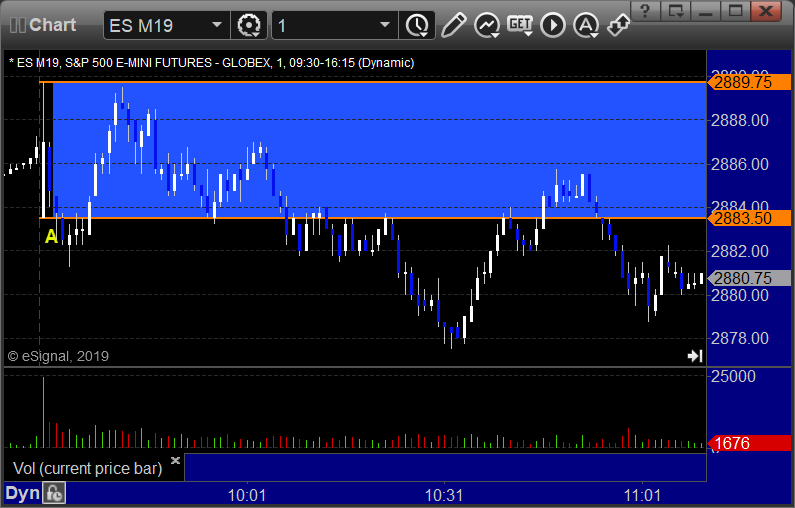The height and width of the screenshot is (508, 795).
Task: Click the scroll-to-latest-bar arrow icon
Action: 695,356
